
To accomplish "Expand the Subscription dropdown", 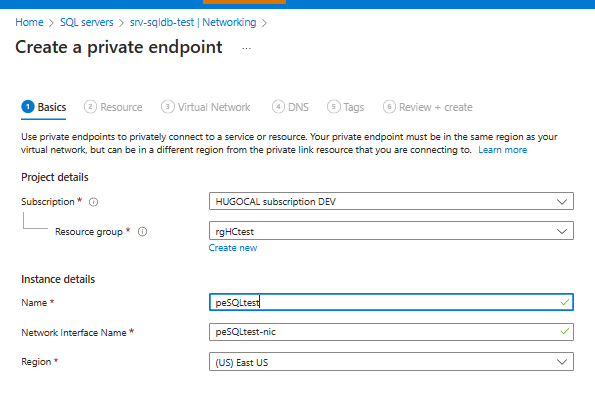I will [391, 201].
